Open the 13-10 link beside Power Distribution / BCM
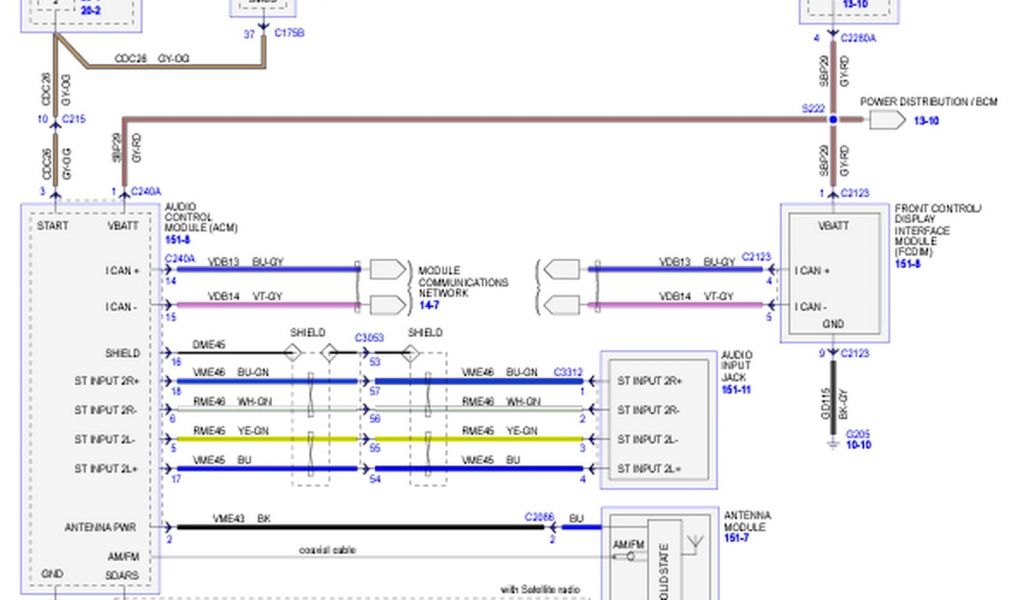The height and width of the screenshot is (600, 1024). [x=924, y=120]
